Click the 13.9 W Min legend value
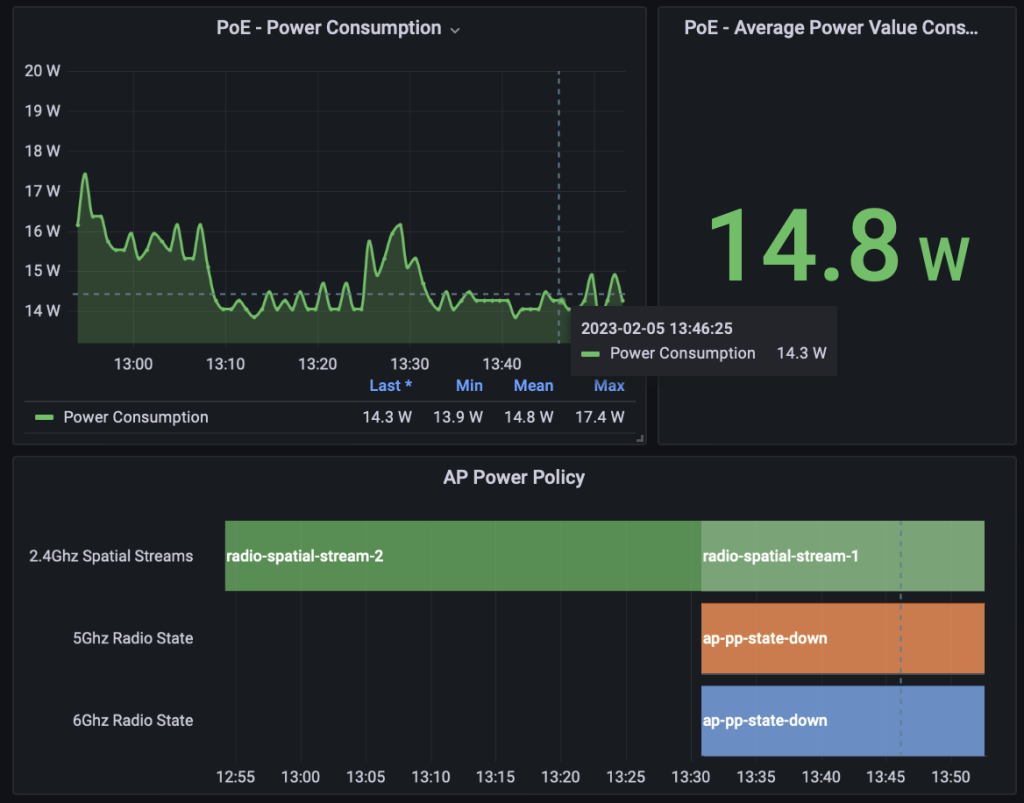The width and height of the screenshot is (1024, 803). coord(458,417)
